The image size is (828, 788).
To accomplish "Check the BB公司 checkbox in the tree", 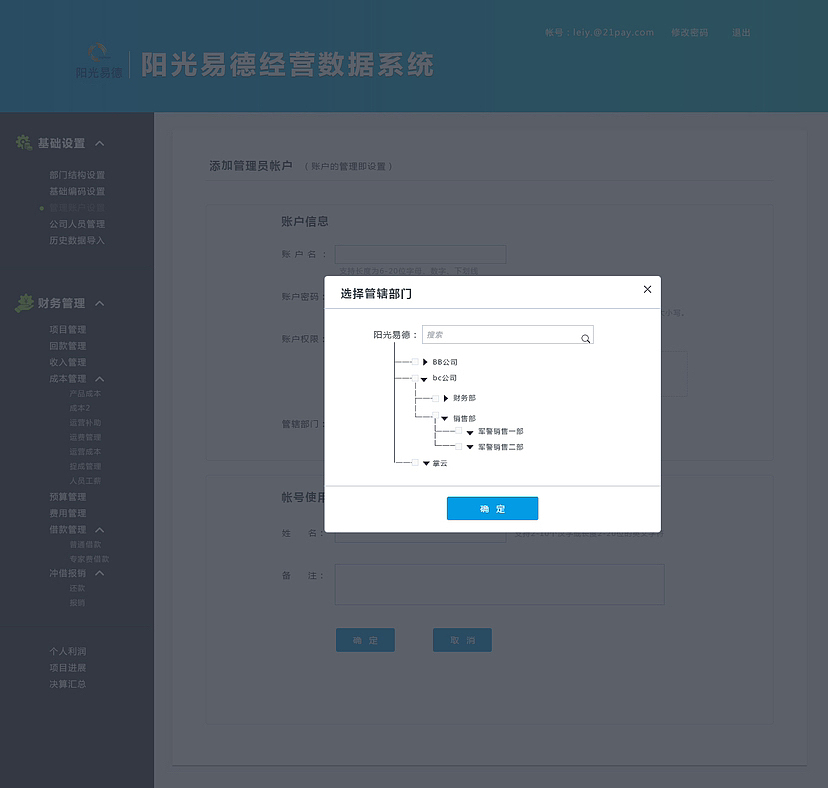I will [x=414, y=361].
